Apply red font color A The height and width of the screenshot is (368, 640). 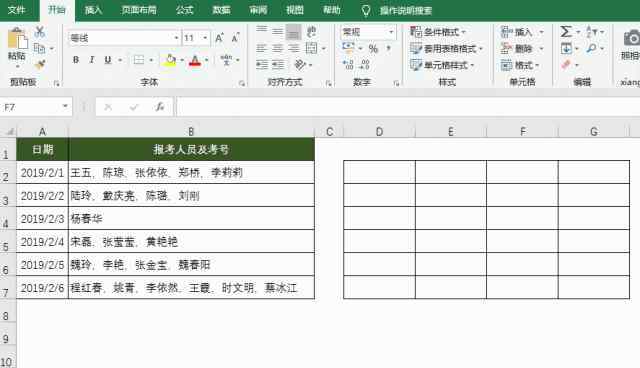[x=195, y=60]
